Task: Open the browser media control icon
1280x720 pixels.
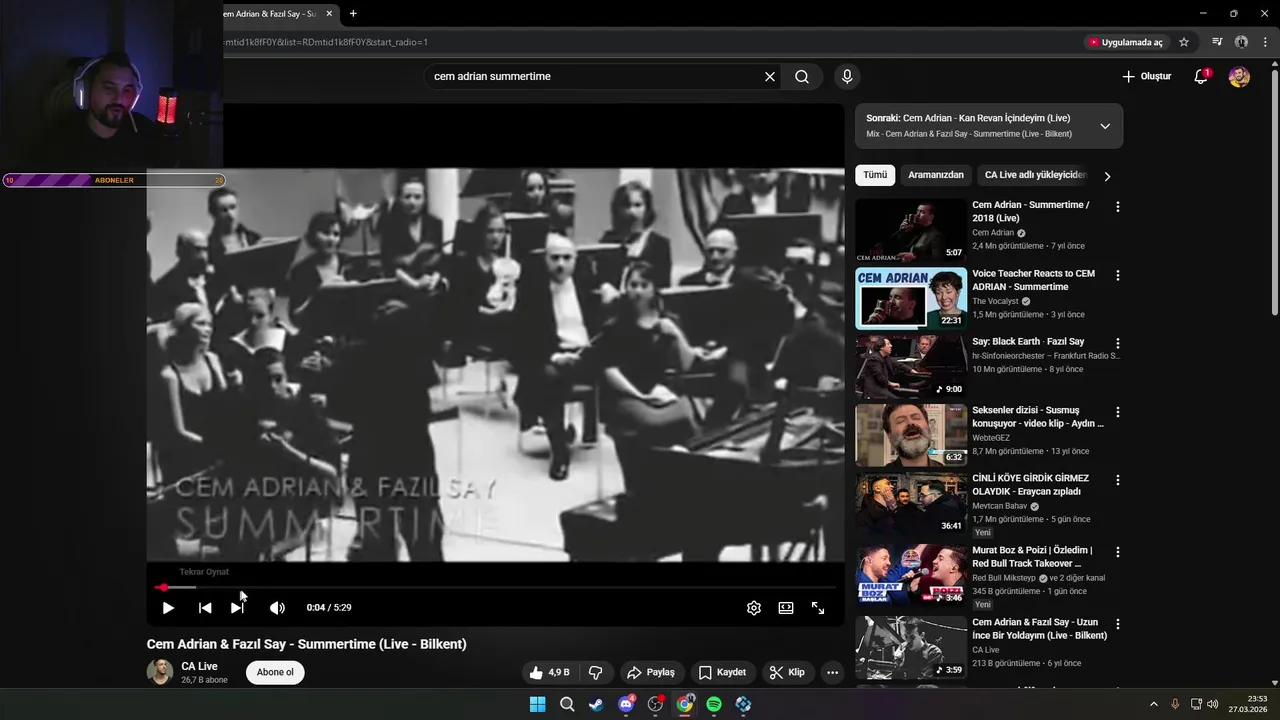Action: click(x=1217, y=42)
